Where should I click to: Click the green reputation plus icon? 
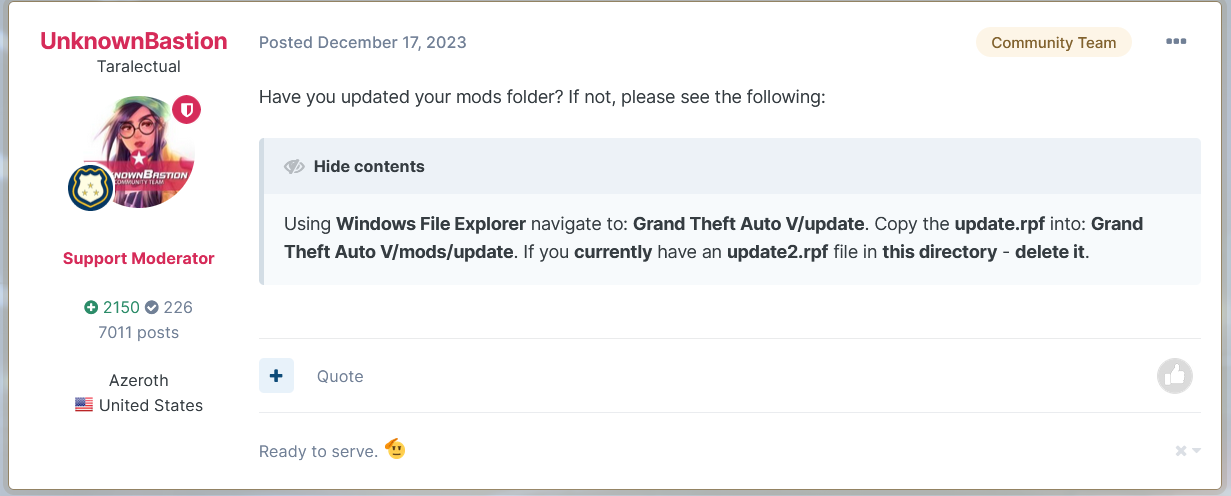pos(91,308)
